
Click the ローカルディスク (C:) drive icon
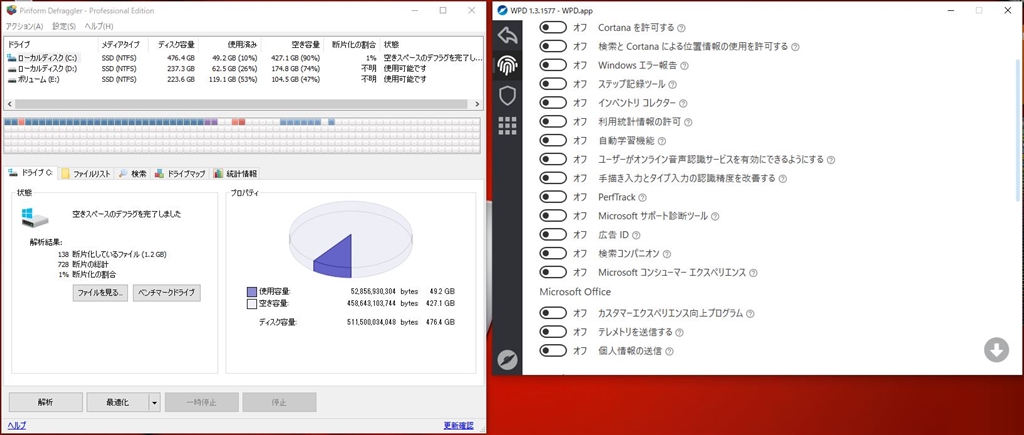pyautogui.click(x=11, y=57)
